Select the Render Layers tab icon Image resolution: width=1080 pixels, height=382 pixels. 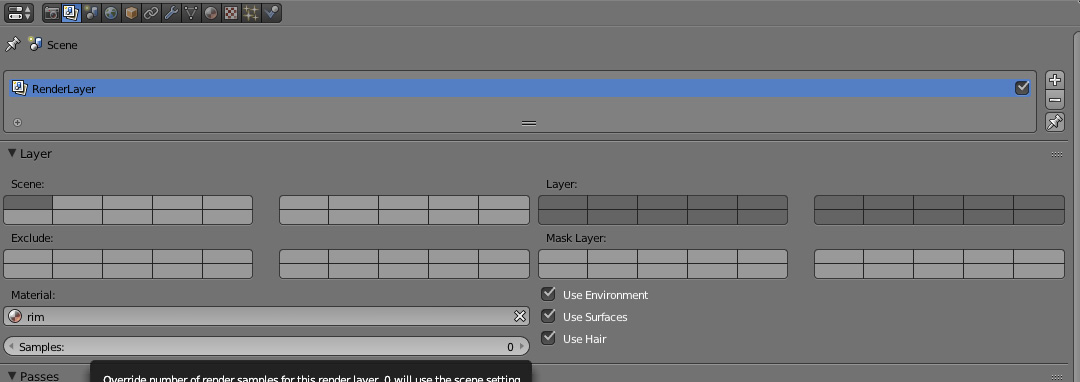tap(72, 12)
